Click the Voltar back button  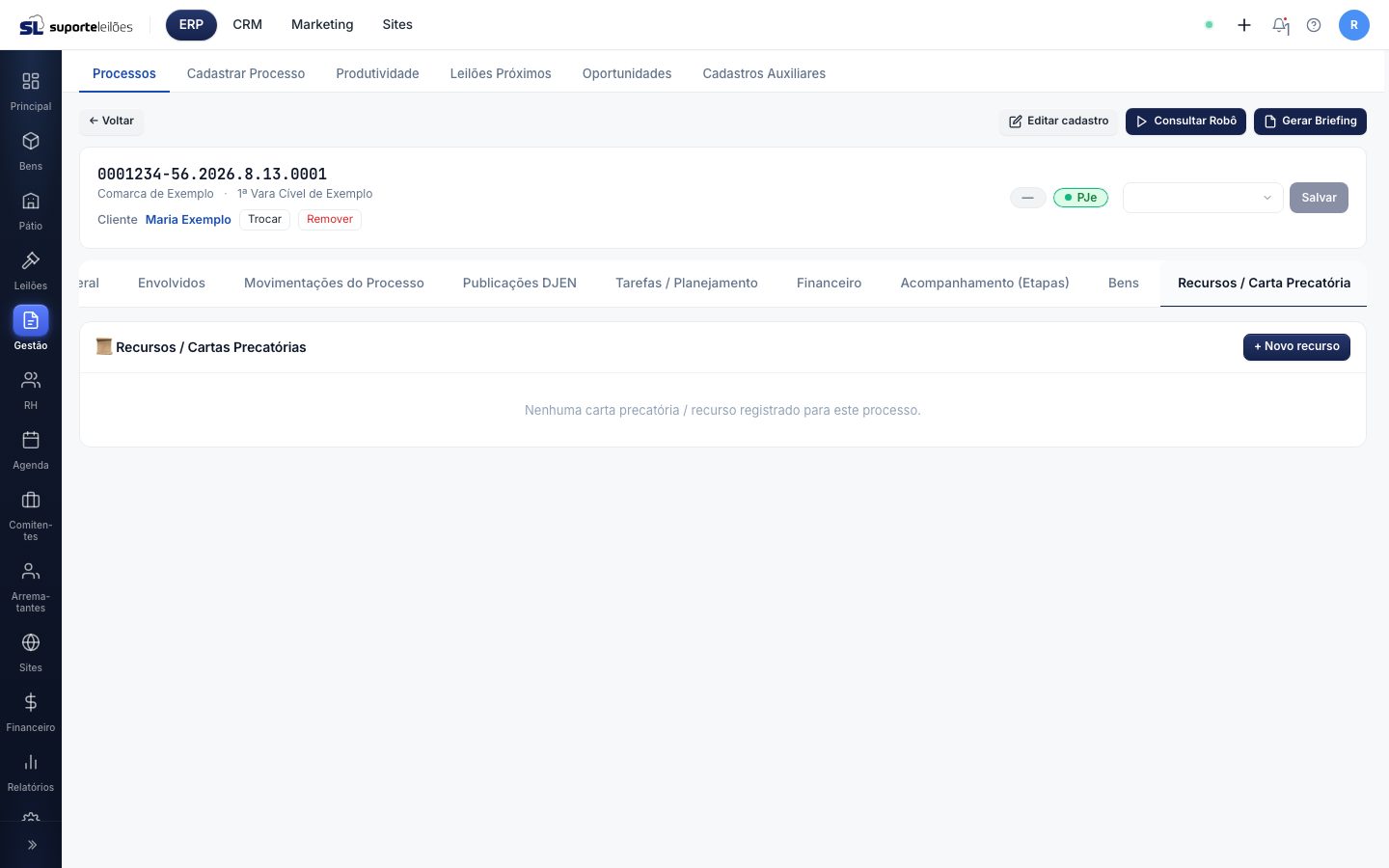pos(112,122)
